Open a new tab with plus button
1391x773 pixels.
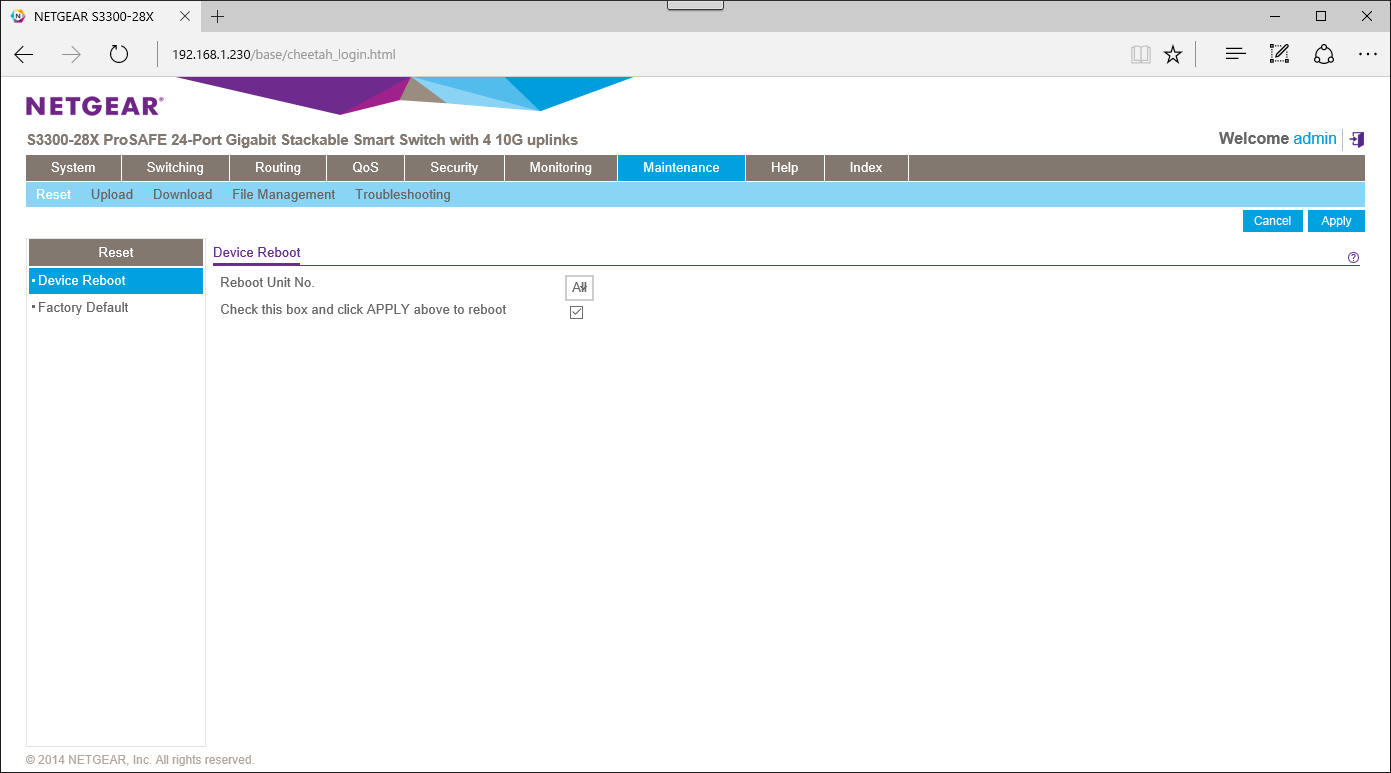click(218, 16)
